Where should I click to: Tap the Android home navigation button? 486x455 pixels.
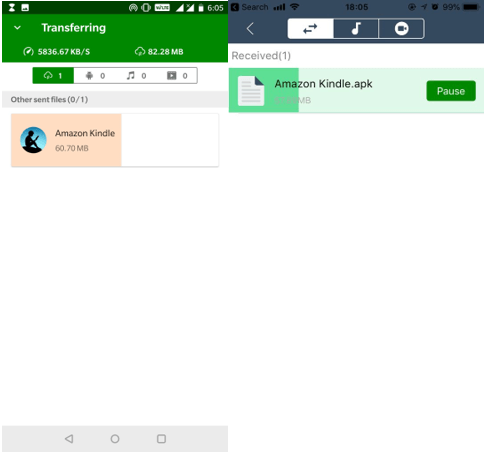tap(115, 439)
